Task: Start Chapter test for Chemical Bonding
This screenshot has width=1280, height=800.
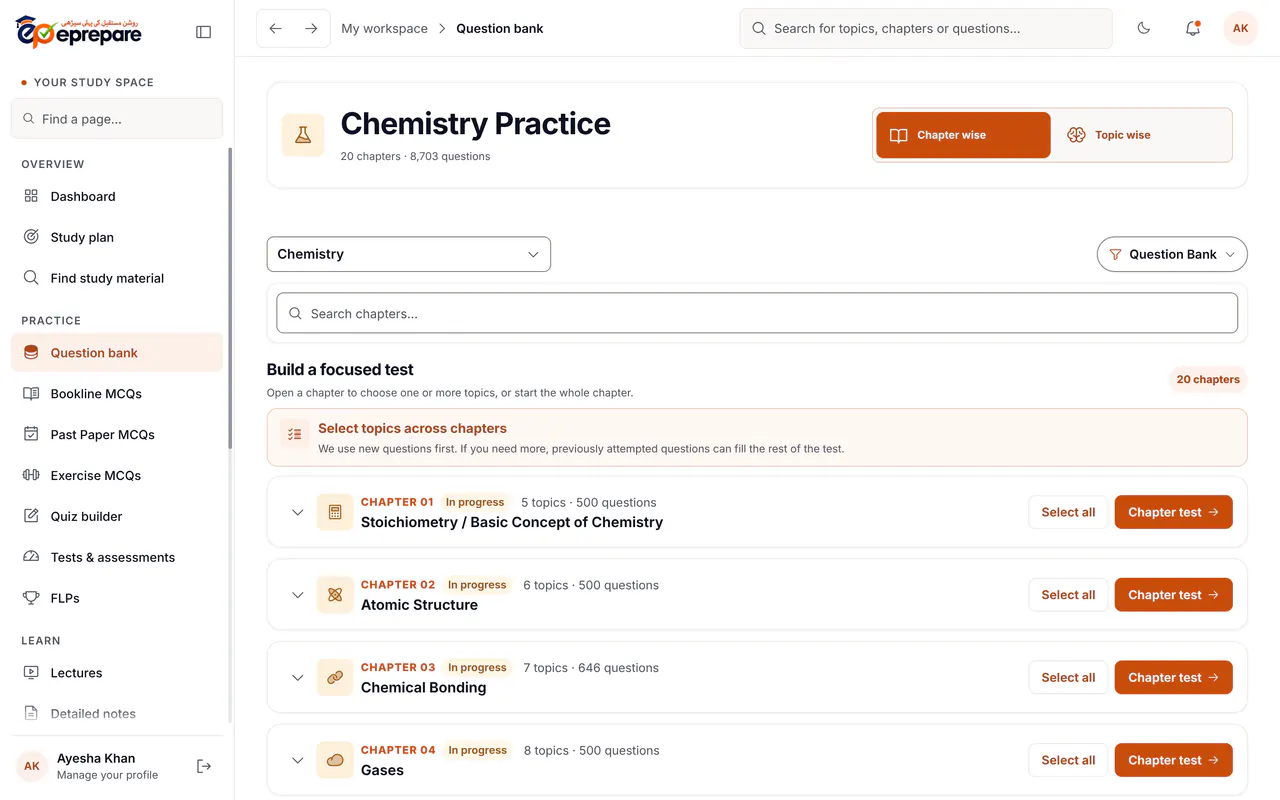Action: pos(1173,677)
